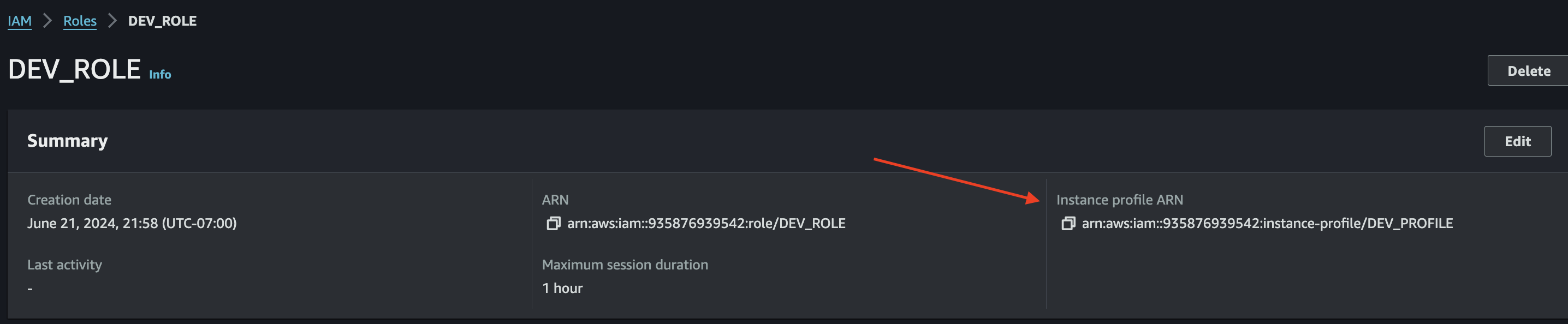
Task: Go to IAM breadcrumb link
Action: point(20,21)
